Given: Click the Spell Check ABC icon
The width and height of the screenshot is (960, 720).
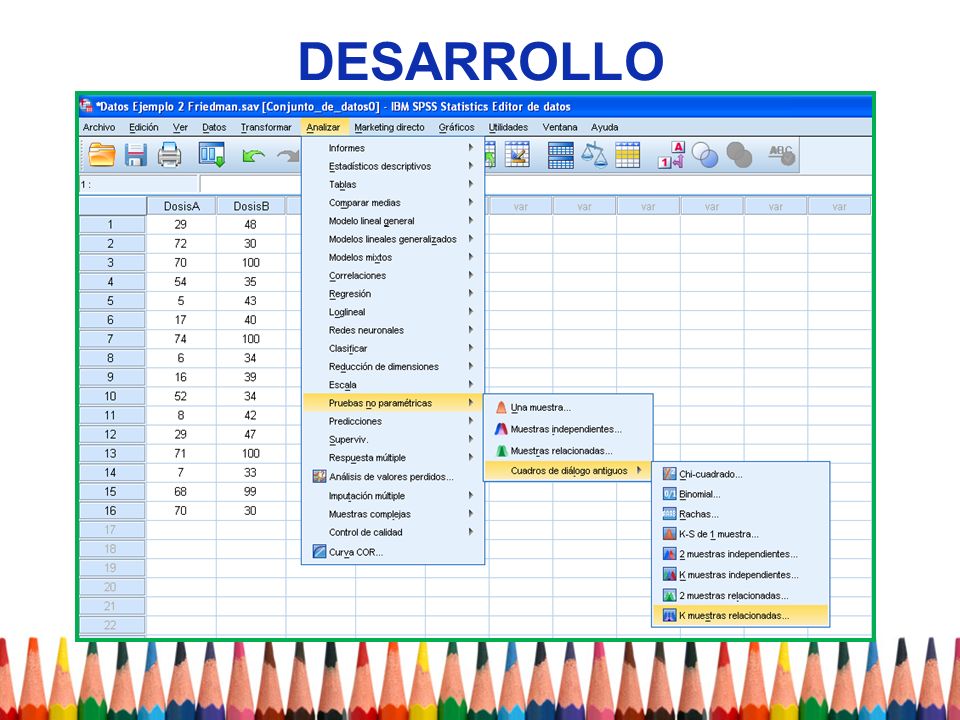Looking at the screenshot, I should (782, 155).
